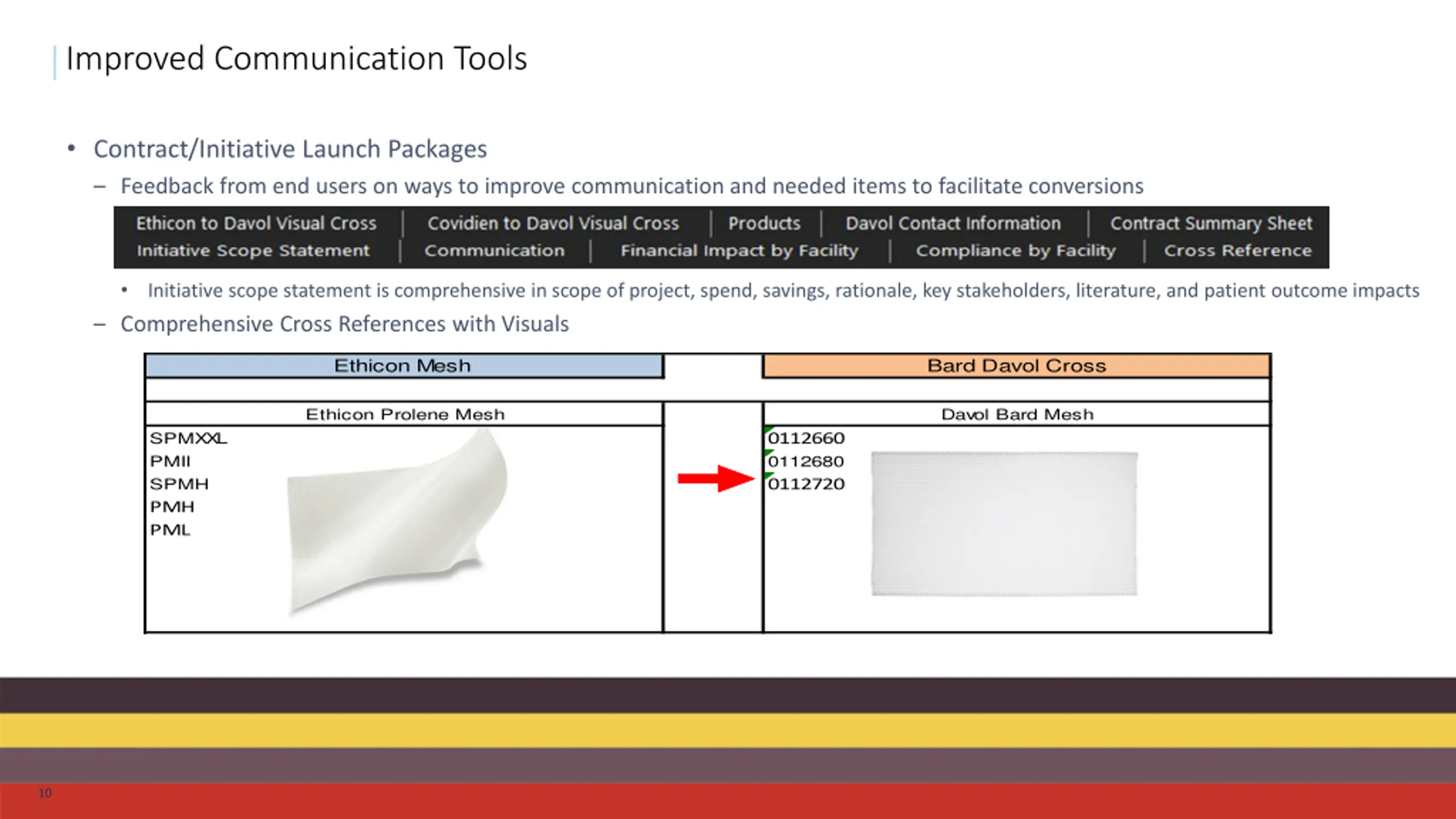Click product code PMII
1456x819 pixels.
tap(170, 461)
